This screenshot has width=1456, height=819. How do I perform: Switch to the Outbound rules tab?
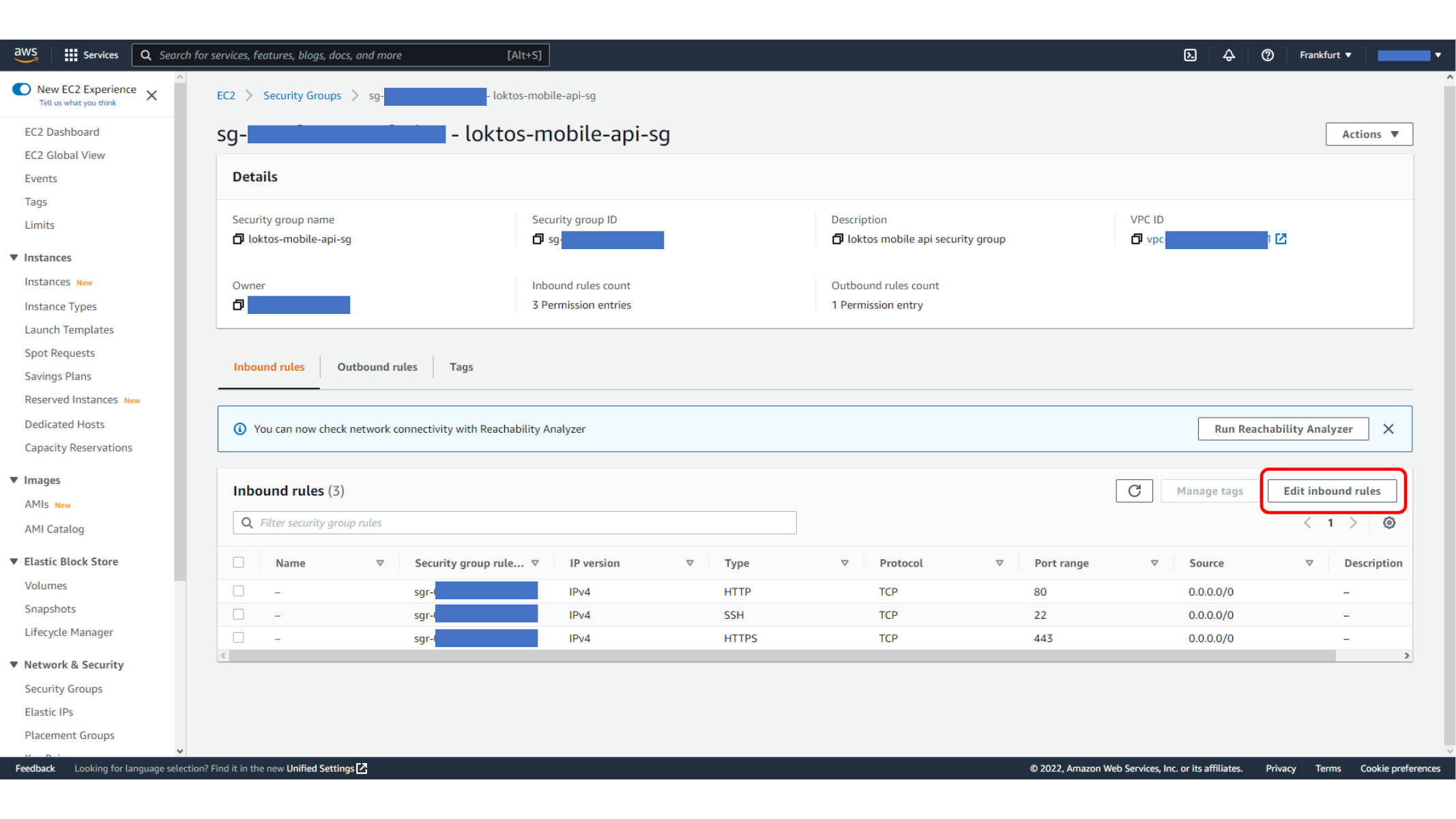pos(377,367)
